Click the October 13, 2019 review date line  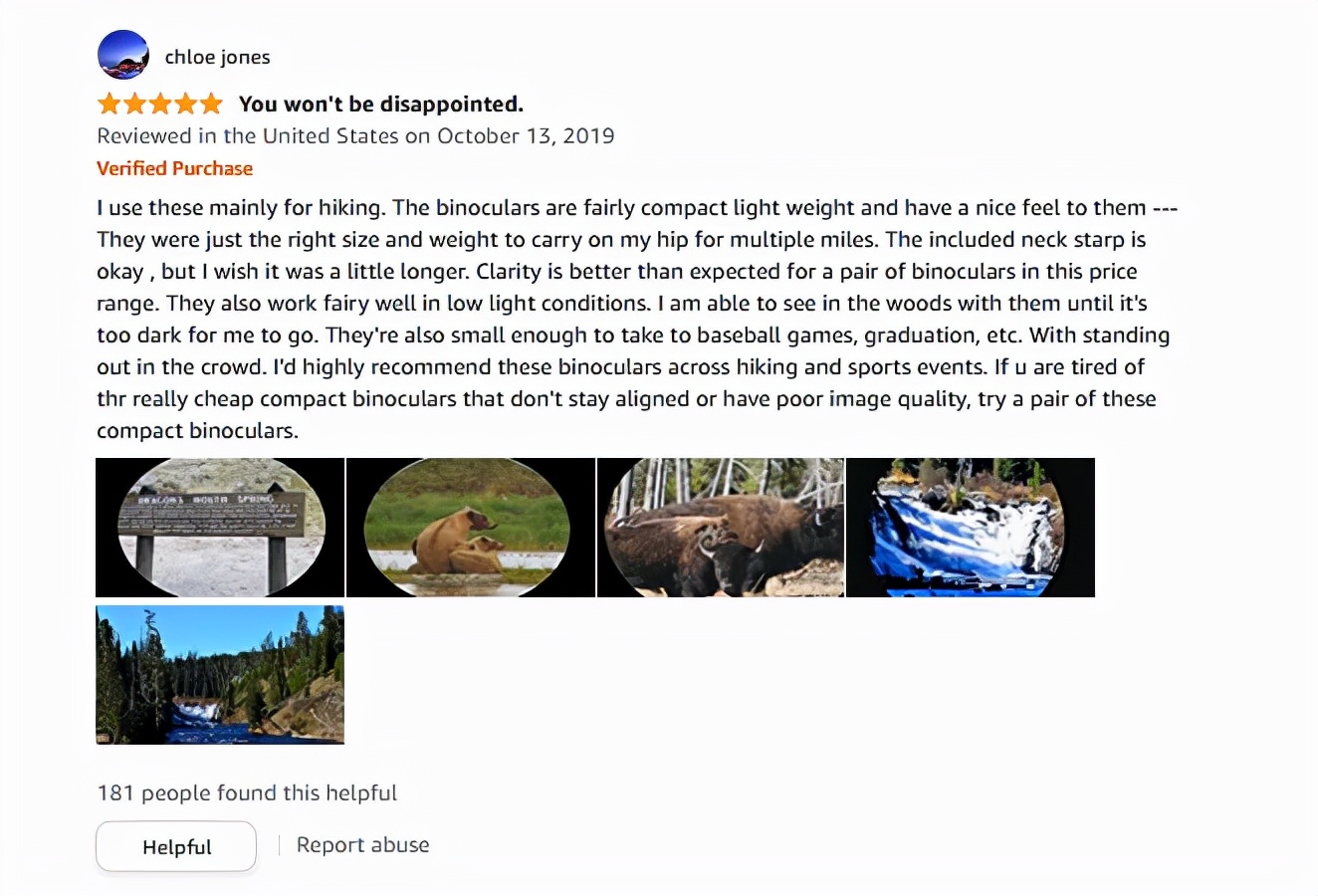tap(355, 136)
